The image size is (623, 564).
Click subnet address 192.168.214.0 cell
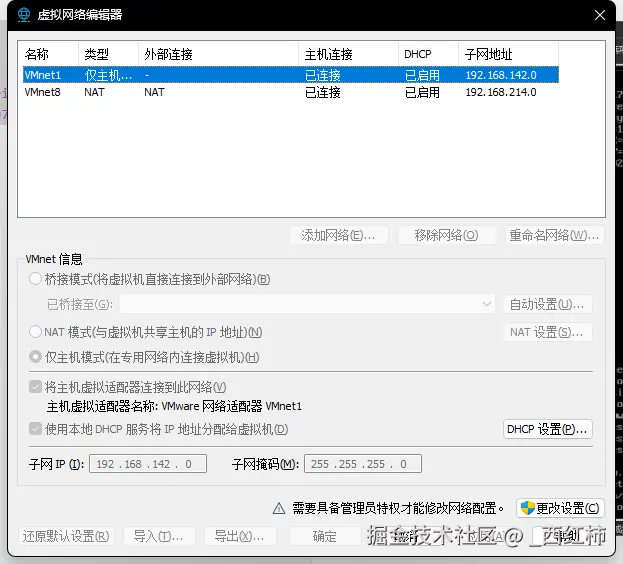point(501,92)
